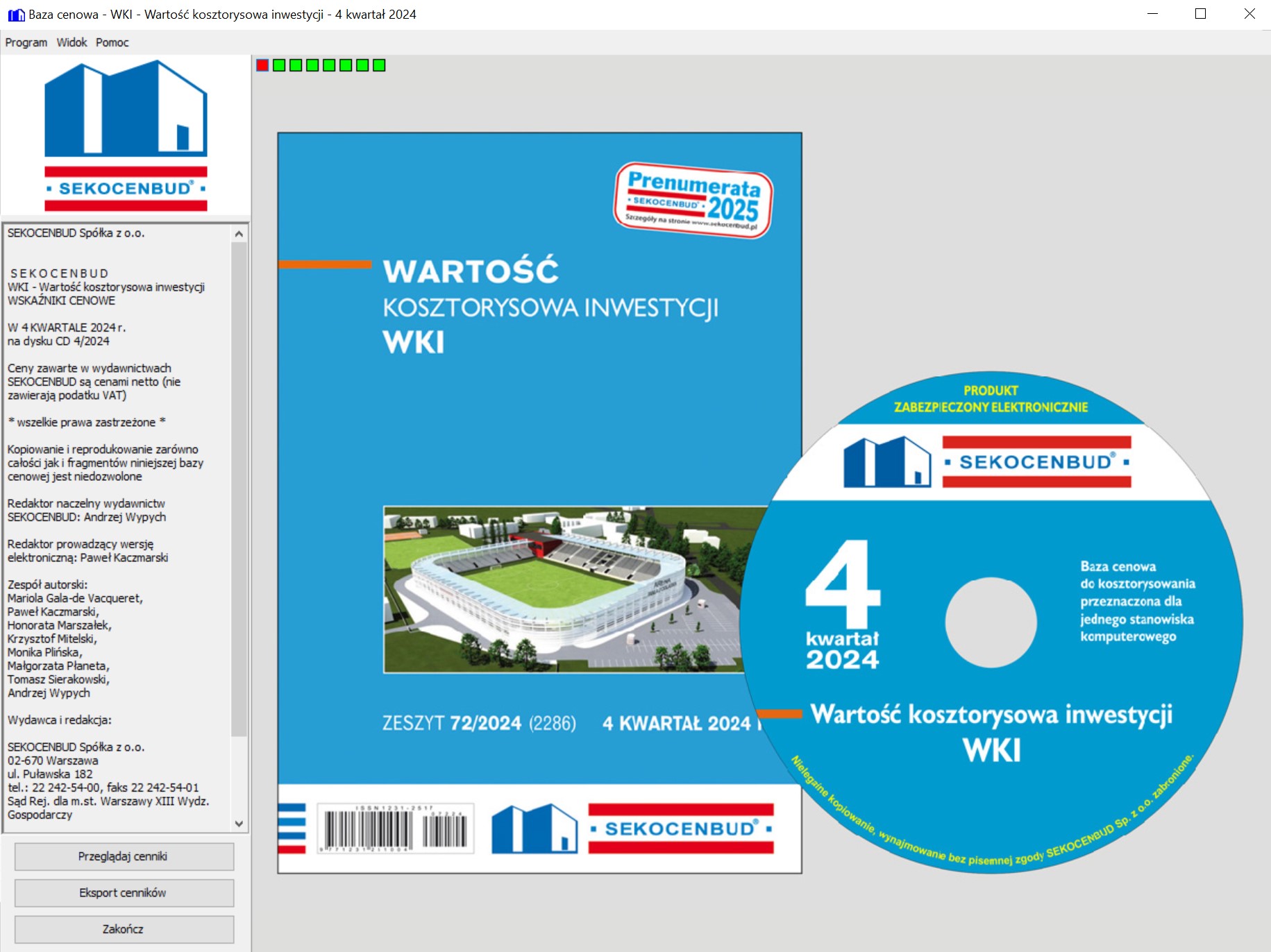Screen dimensions: 1271x952
Task: Maximize the application window
Action: pyautogui.click(x=1200, y=14)
